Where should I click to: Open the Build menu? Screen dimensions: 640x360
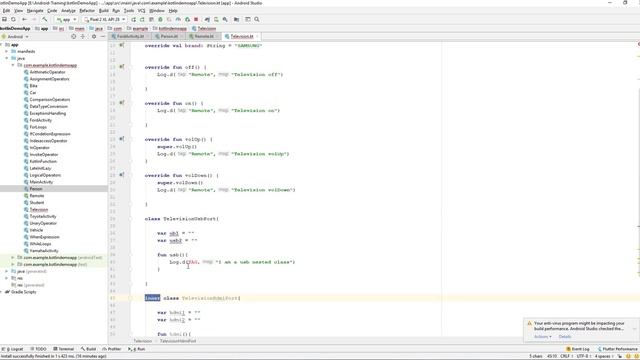[104, 11]
